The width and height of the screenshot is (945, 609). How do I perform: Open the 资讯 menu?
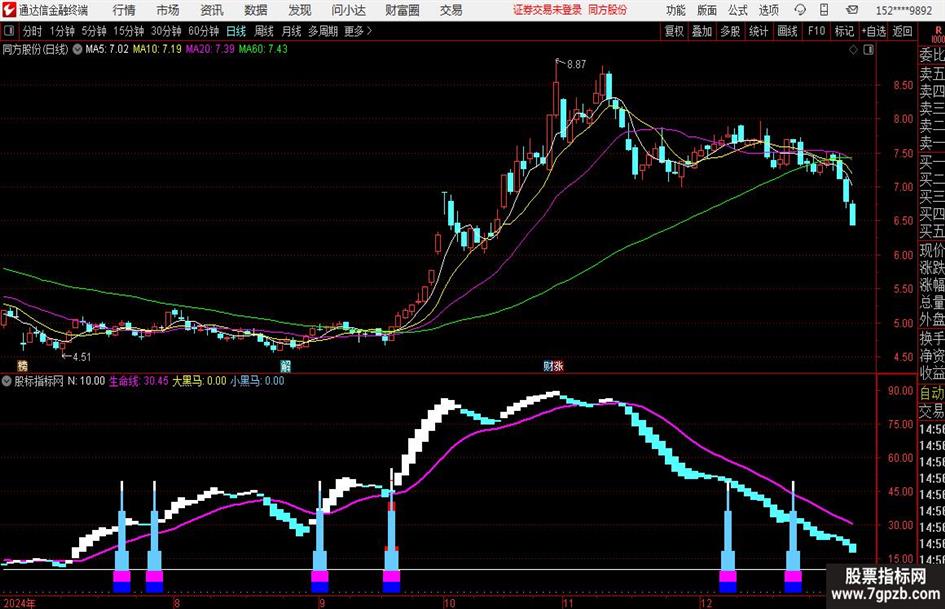click(212, 10)
